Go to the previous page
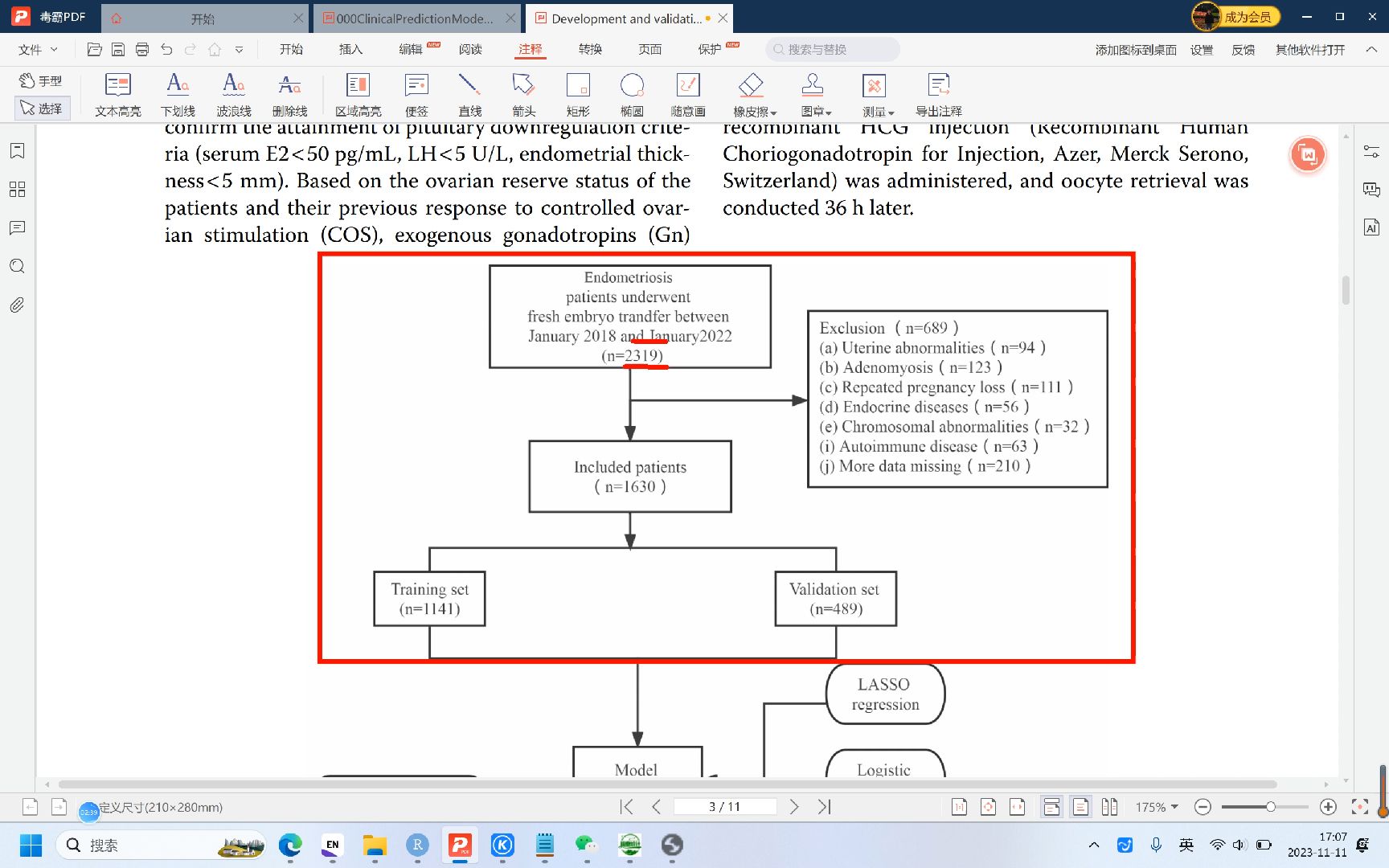Image resolution: width=1389 pixels, height=868 pixels. click(x=656, y=807)
